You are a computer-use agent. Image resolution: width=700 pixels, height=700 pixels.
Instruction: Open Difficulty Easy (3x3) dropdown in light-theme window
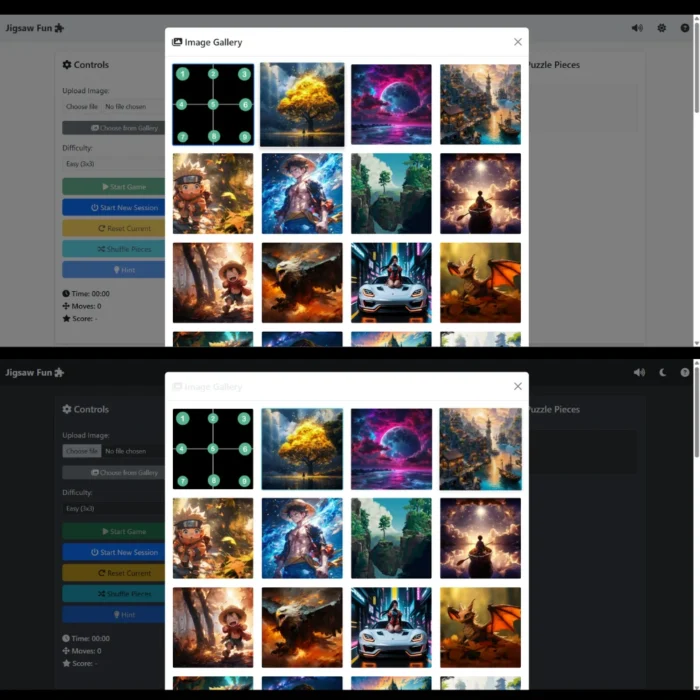113,164
